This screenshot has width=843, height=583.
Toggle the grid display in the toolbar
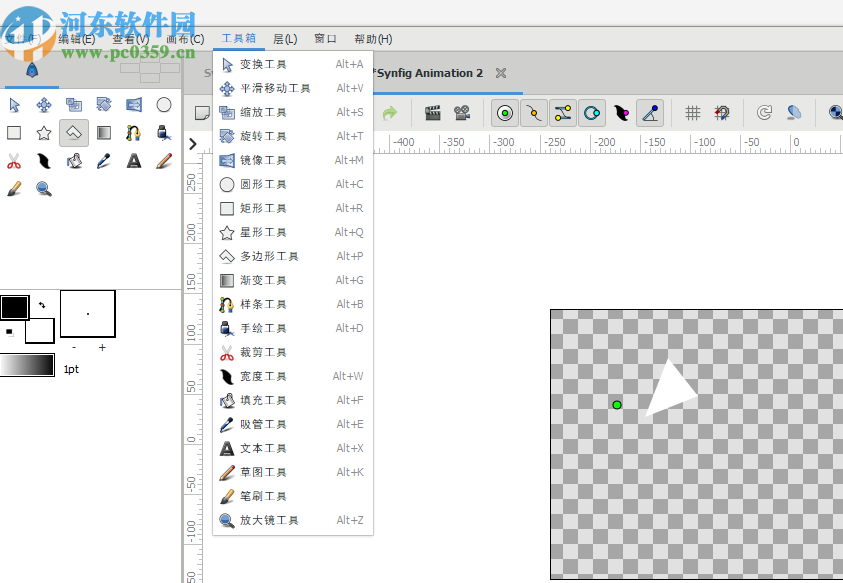point(694,112)
